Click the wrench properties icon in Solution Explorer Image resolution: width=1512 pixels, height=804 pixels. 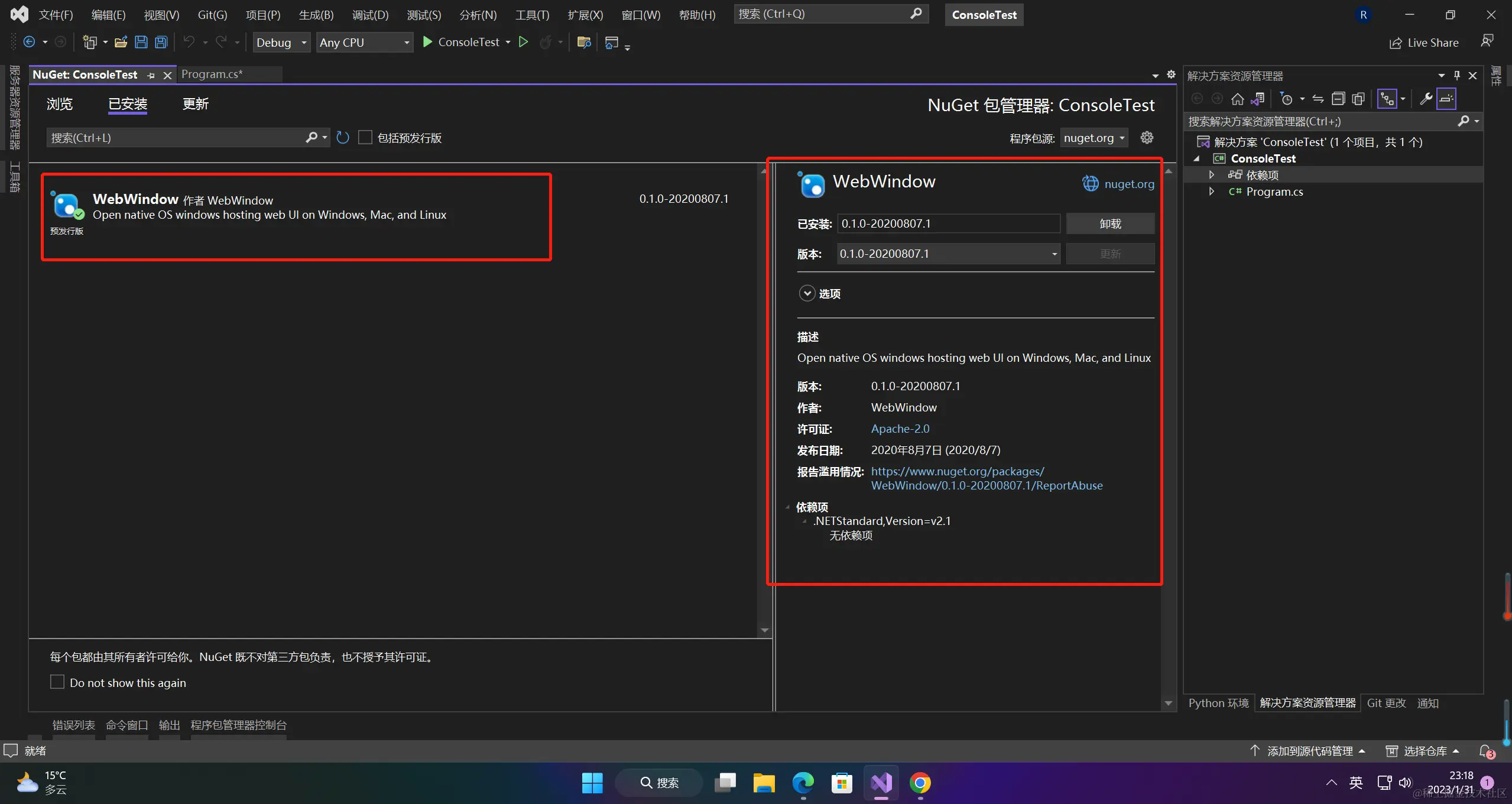click(1425, 99)
